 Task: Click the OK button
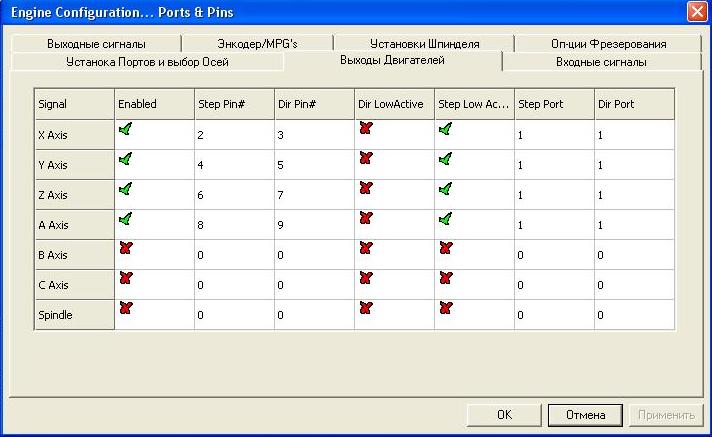pyautogui.click(x=504, y=415)
